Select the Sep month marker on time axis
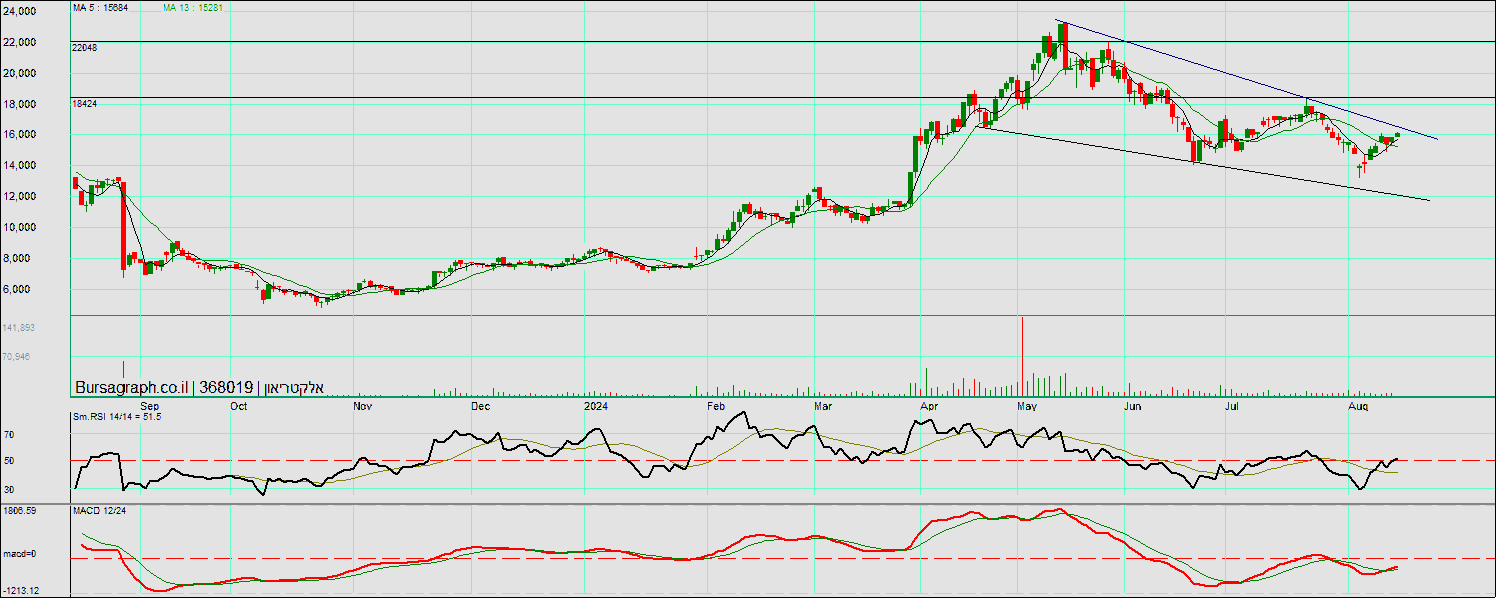 coord(150,407)
